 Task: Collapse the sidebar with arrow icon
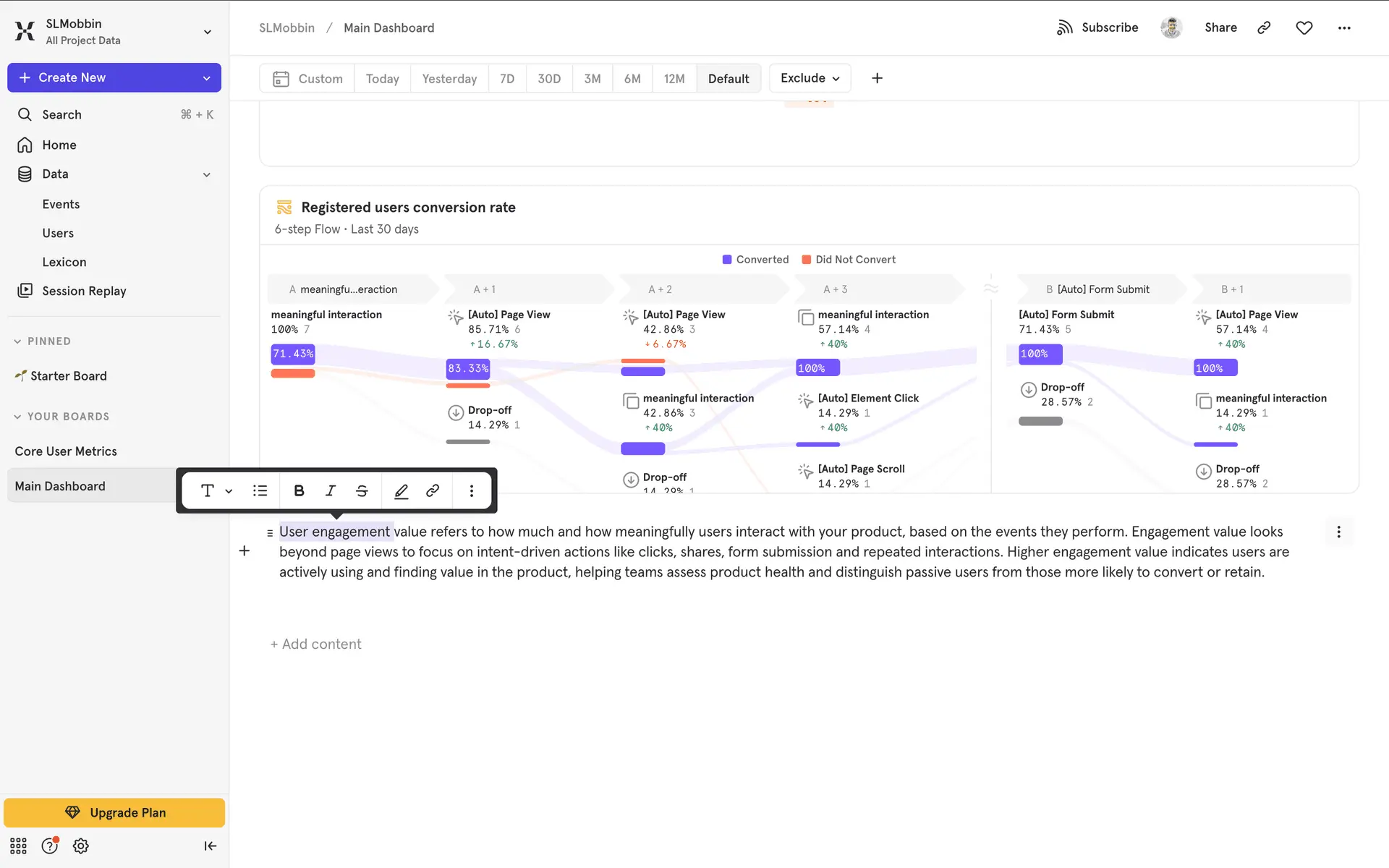pos(210,846)
